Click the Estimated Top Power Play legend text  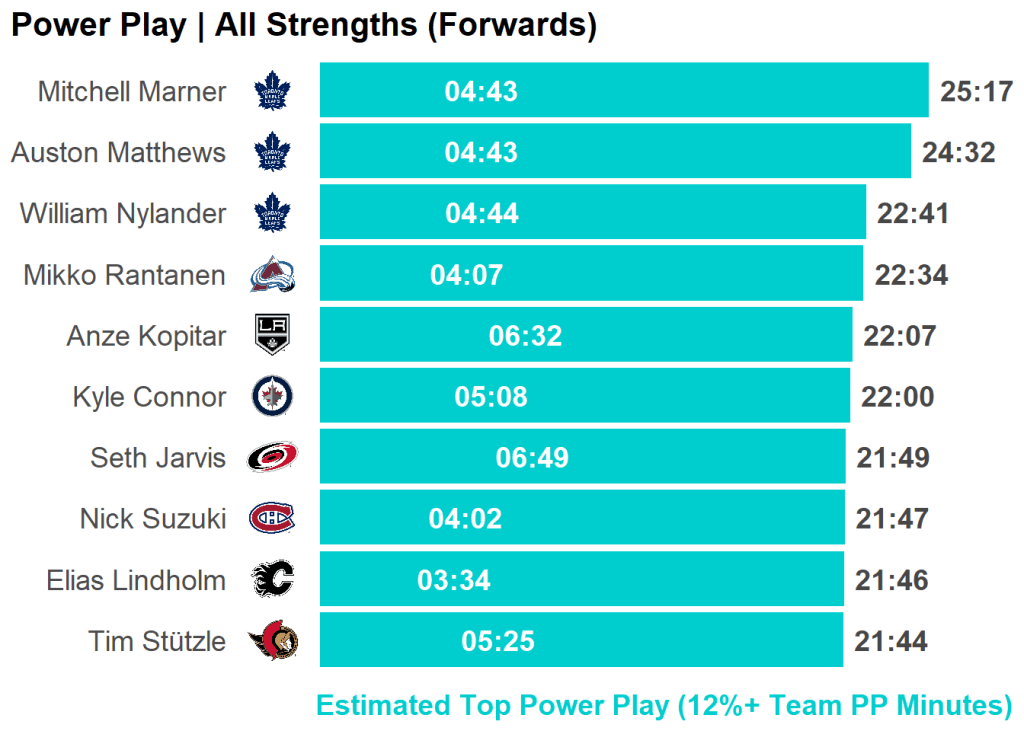(x=664, y=706)
